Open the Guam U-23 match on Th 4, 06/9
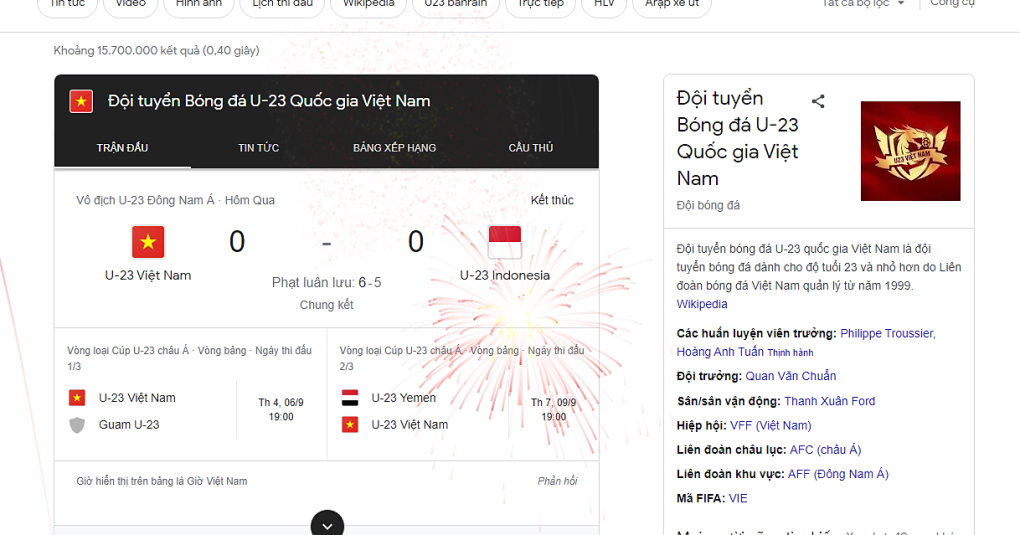The image size is (1020, 535). (x=191, y=394)
